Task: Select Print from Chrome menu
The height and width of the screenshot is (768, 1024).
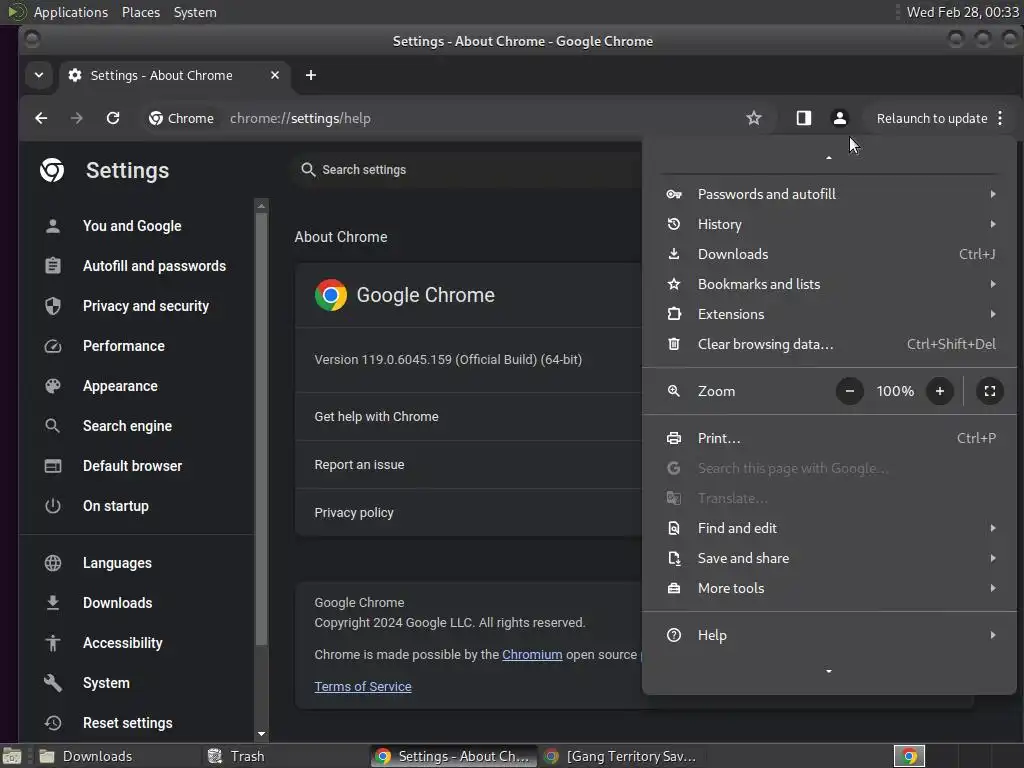Action: tap(829, 438)
